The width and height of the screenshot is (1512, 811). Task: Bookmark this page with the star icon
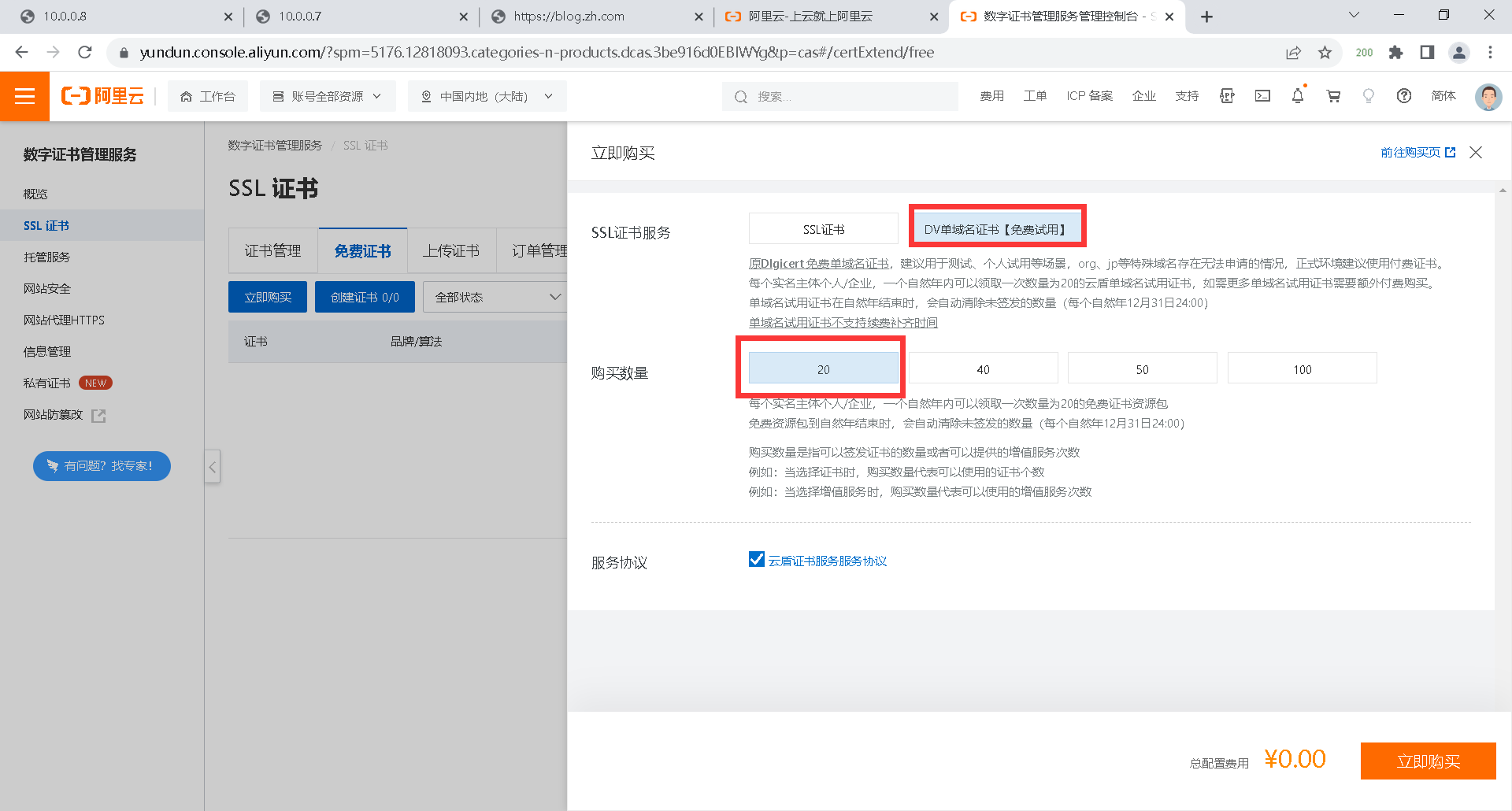tap(1325, 52)
